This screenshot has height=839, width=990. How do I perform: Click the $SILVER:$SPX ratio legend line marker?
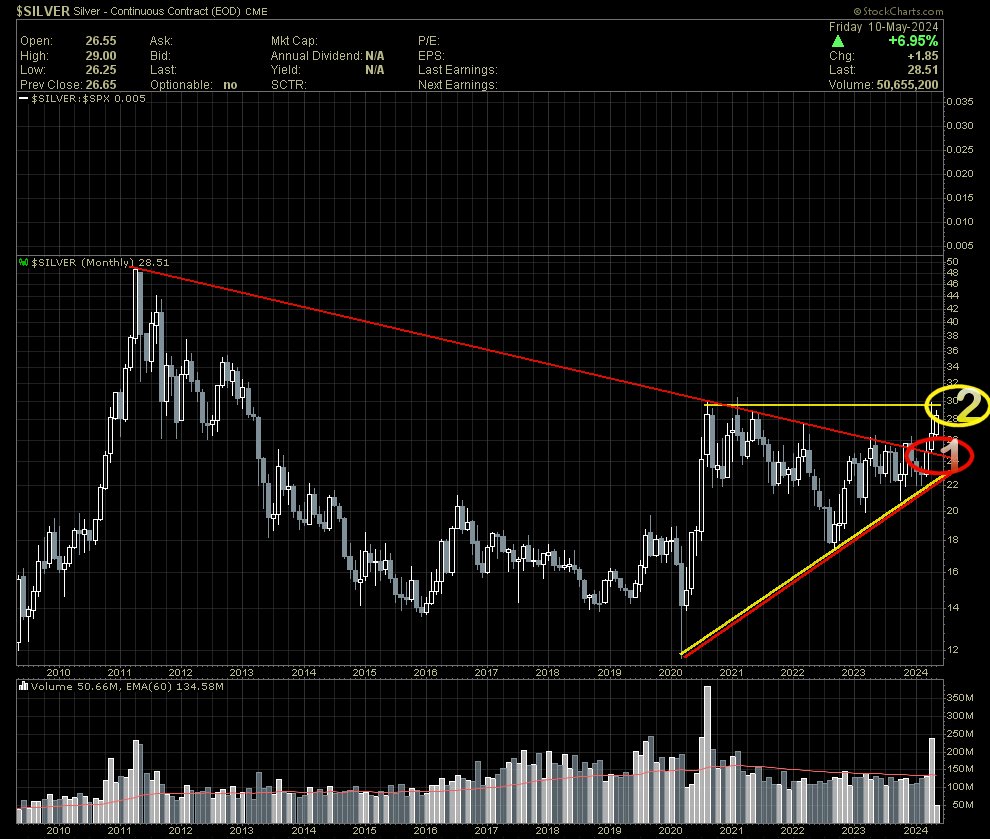click(x=23, y=98)
